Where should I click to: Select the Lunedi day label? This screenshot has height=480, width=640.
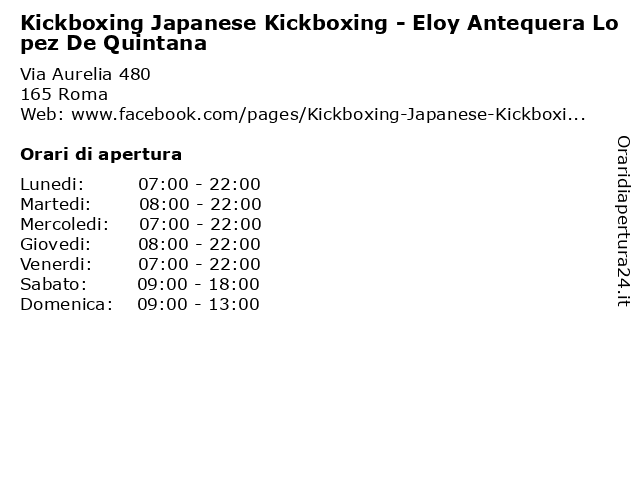click(52, 184)
